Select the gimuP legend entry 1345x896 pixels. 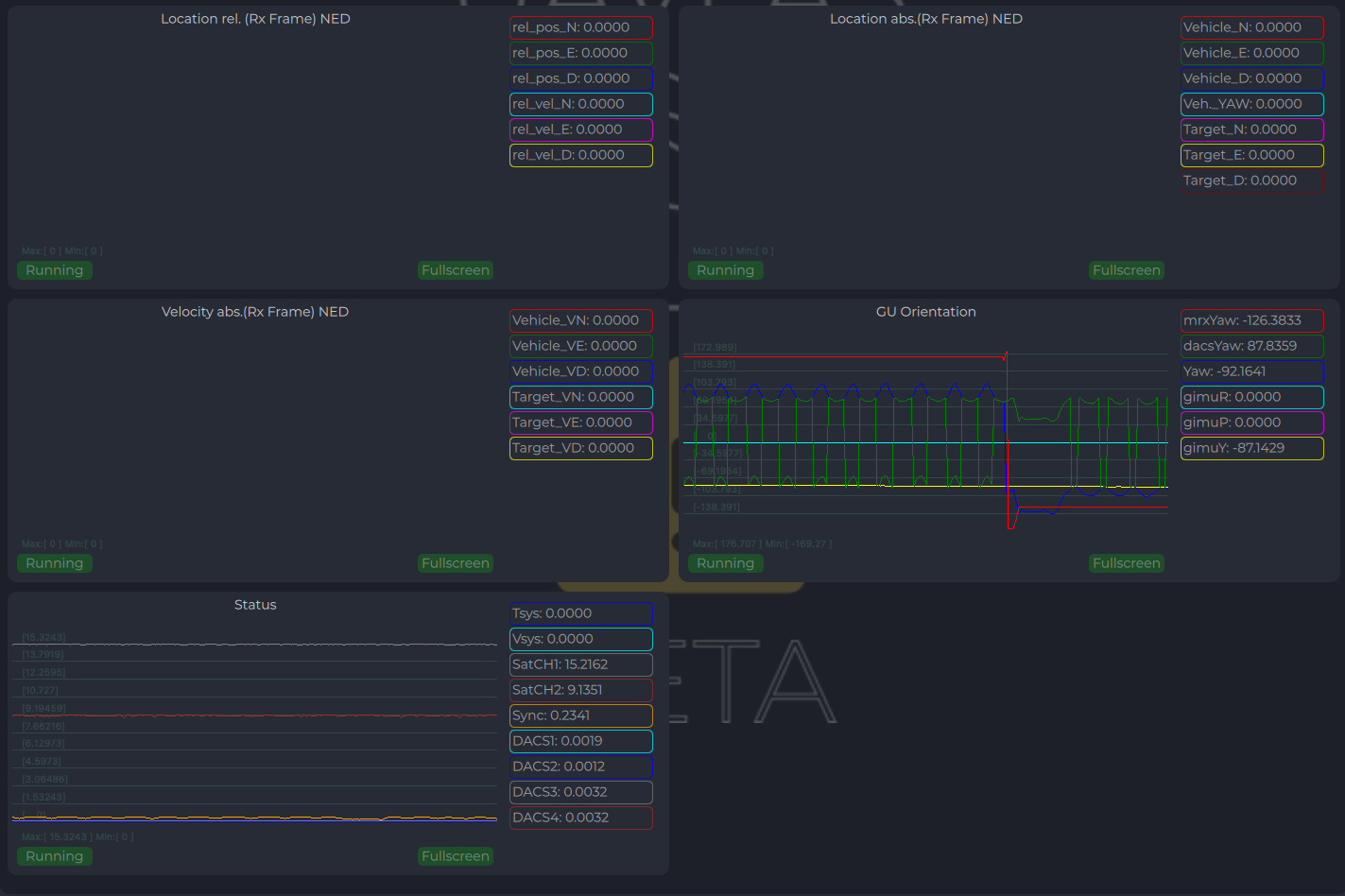tap(1252, 422)
